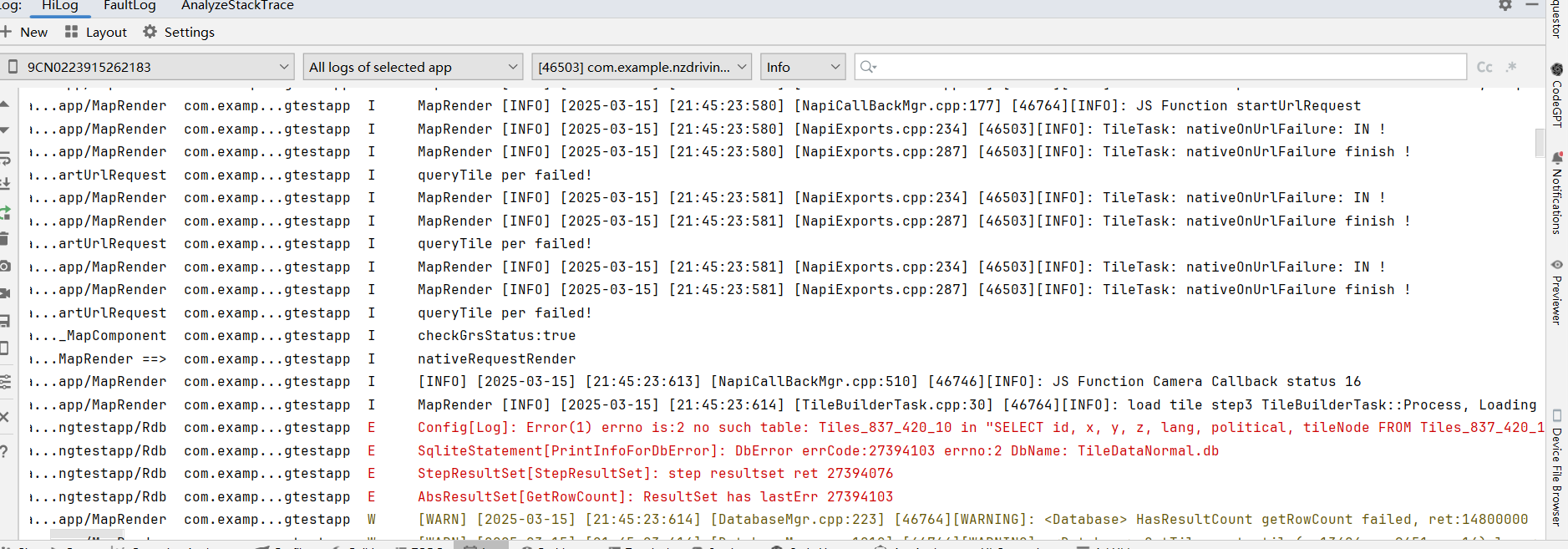Toggle soft-wrap icon in left toolbar
Image resolution: width=1568 pixels, height=549 pixels.
(x=4, y=159)
